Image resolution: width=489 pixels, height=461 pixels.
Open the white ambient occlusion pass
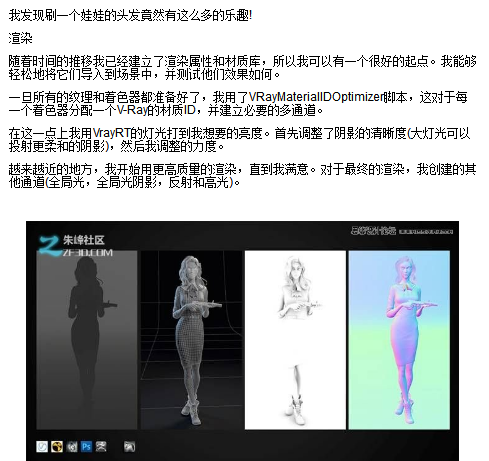pyautogui.click(x=295, y=340)
